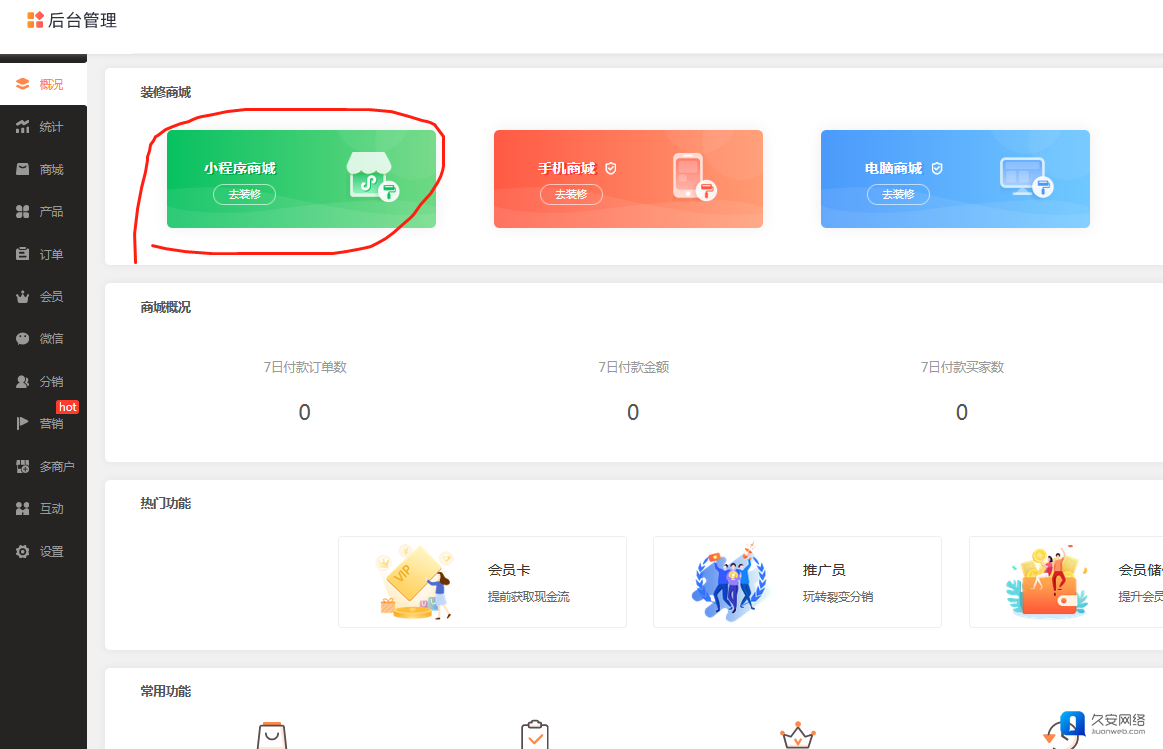The width and height of the screenshot is (1163, 749).
Task: Open 微信 in the sidebar
Action: 43,339
